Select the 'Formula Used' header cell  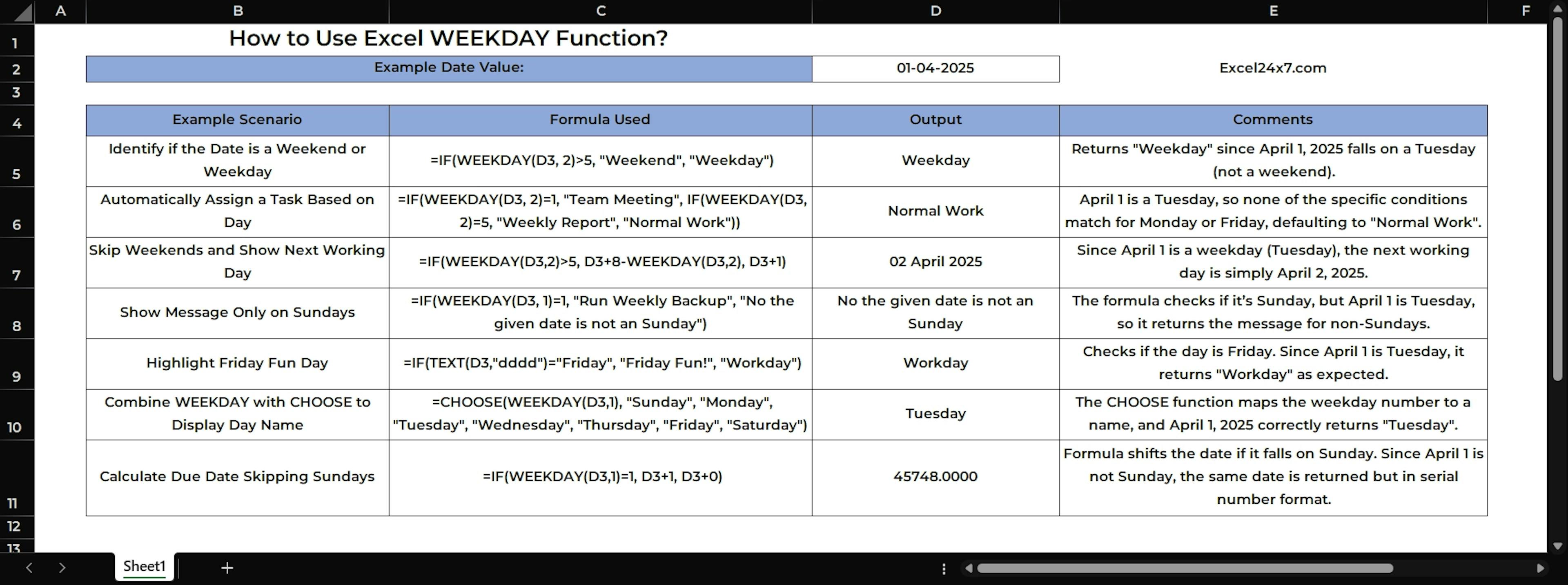599,120
